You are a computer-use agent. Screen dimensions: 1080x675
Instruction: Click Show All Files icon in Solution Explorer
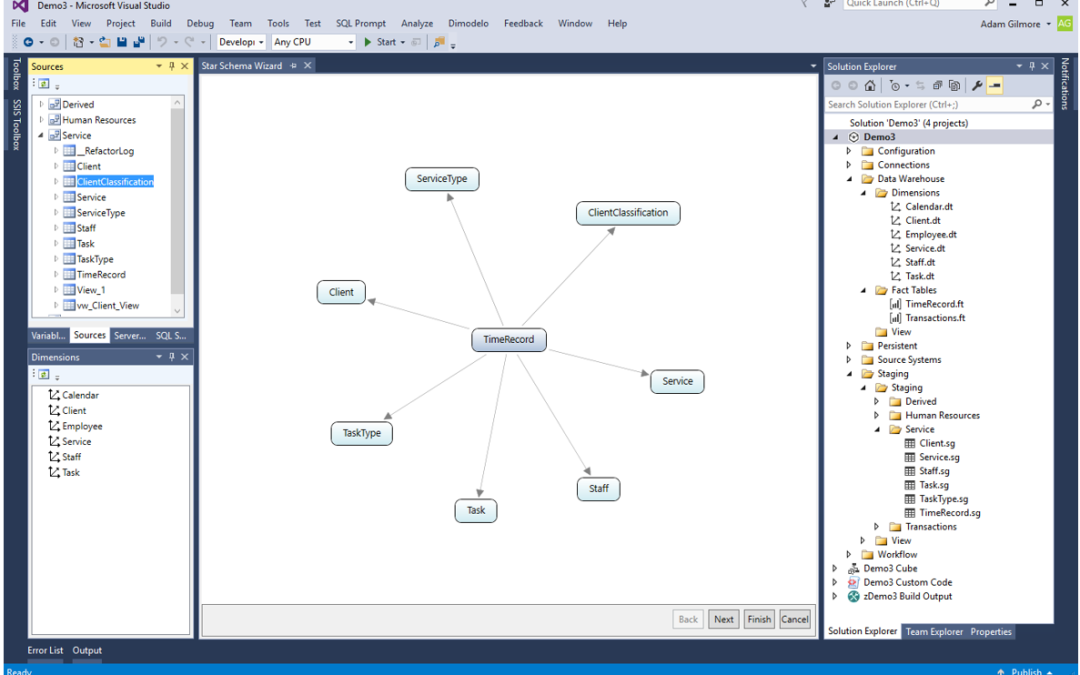[x=955, y=86]
